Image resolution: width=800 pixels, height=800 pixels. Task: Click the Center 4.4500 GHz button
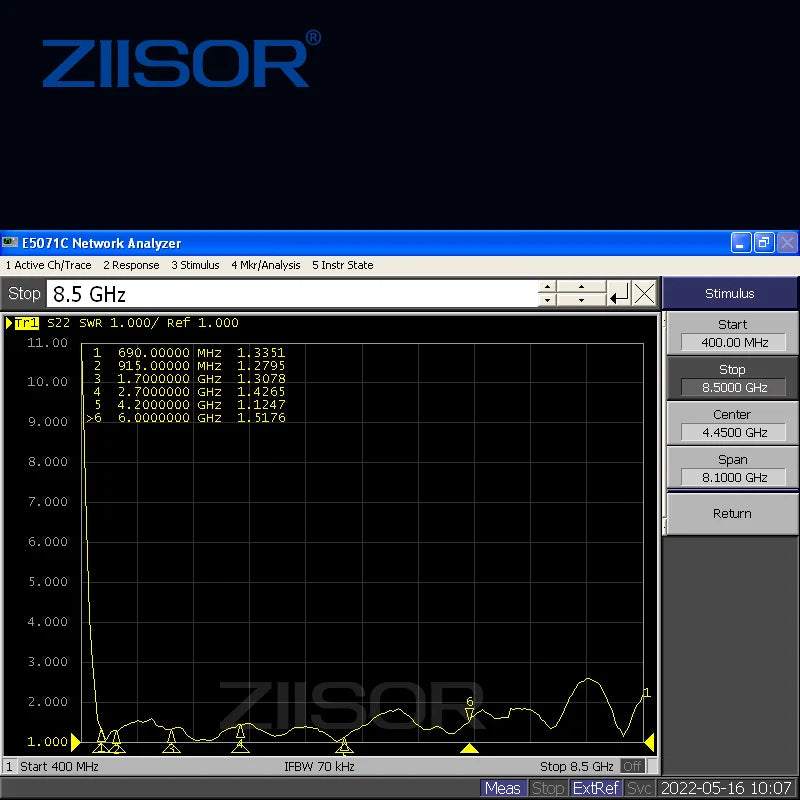[731, 423]
